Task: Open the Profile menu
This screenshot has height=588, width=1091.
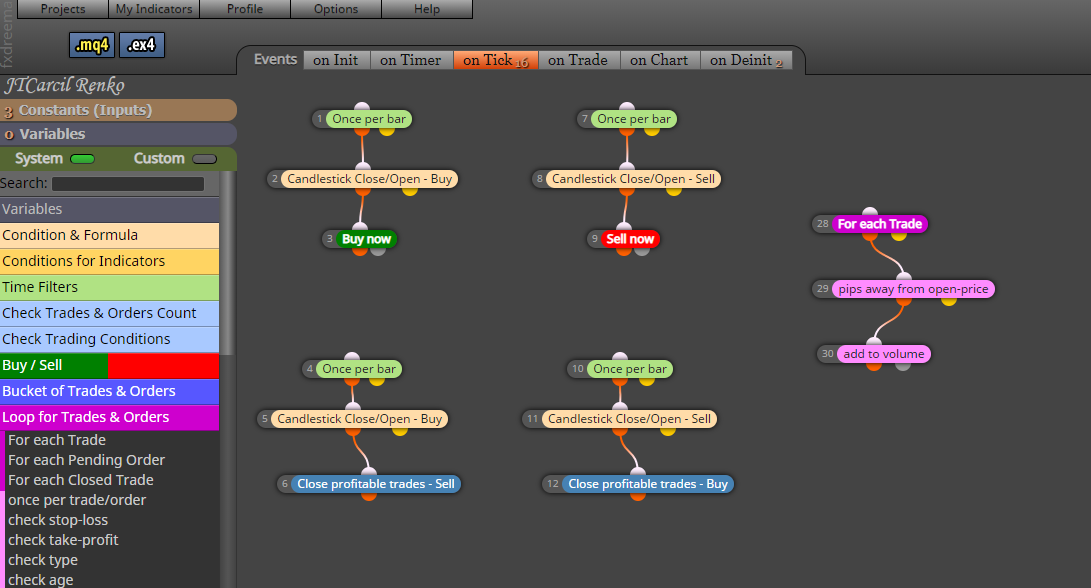Action: pyautogui.click(x=245, y=9)
